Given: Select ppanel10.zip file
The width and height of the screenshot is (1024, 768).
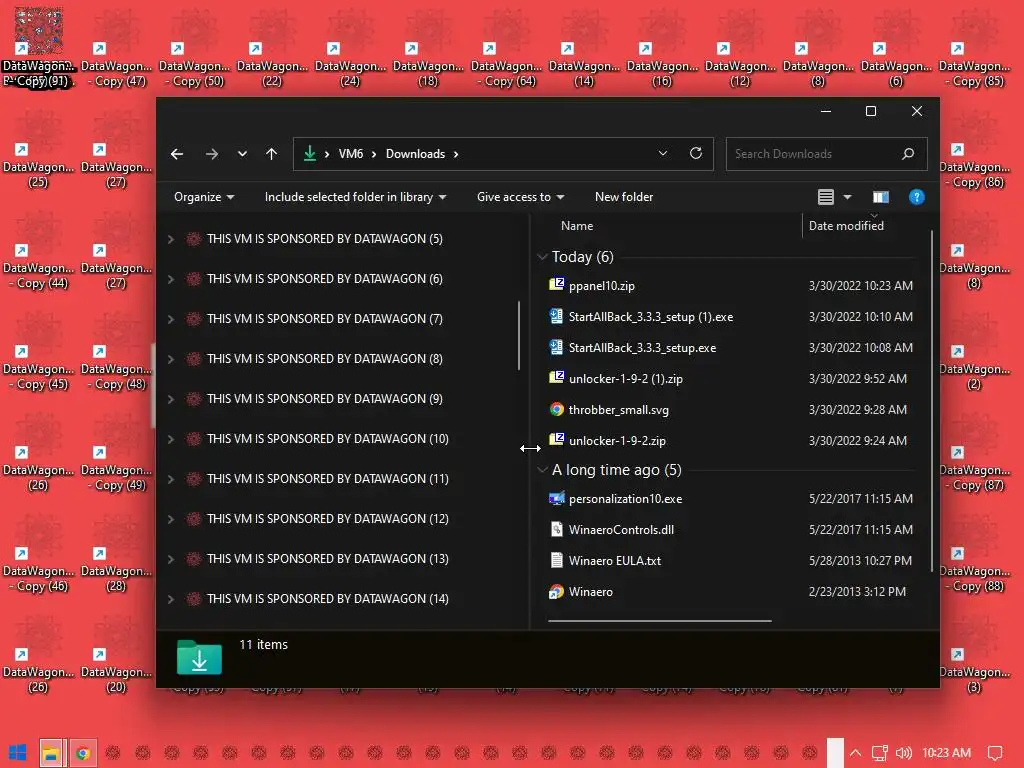Looking at the screenshot, I should pyautogui.click(x=601, y=286).
